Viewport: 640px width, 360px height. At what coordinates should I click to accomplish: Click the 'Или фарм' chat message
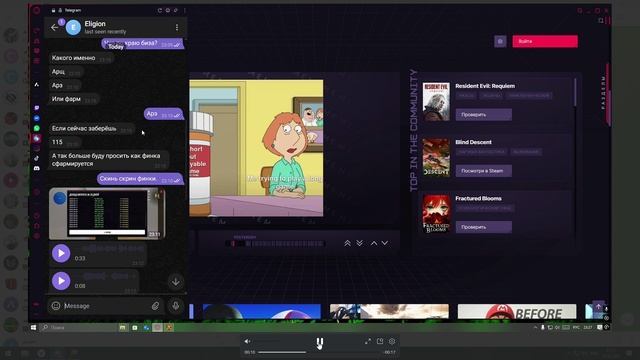click(74, 99)
